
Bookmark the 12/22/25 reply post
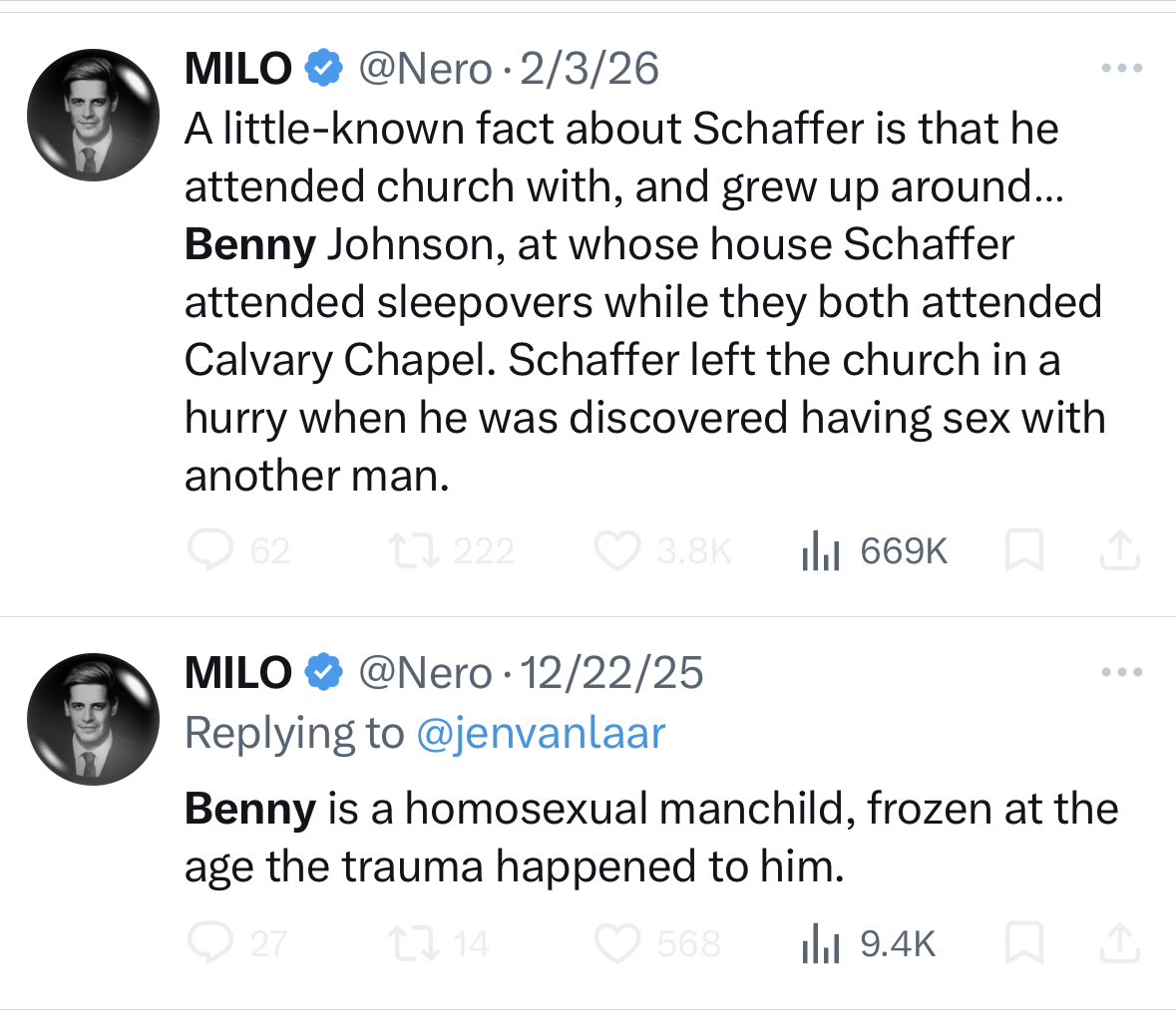coord(1024,943)
